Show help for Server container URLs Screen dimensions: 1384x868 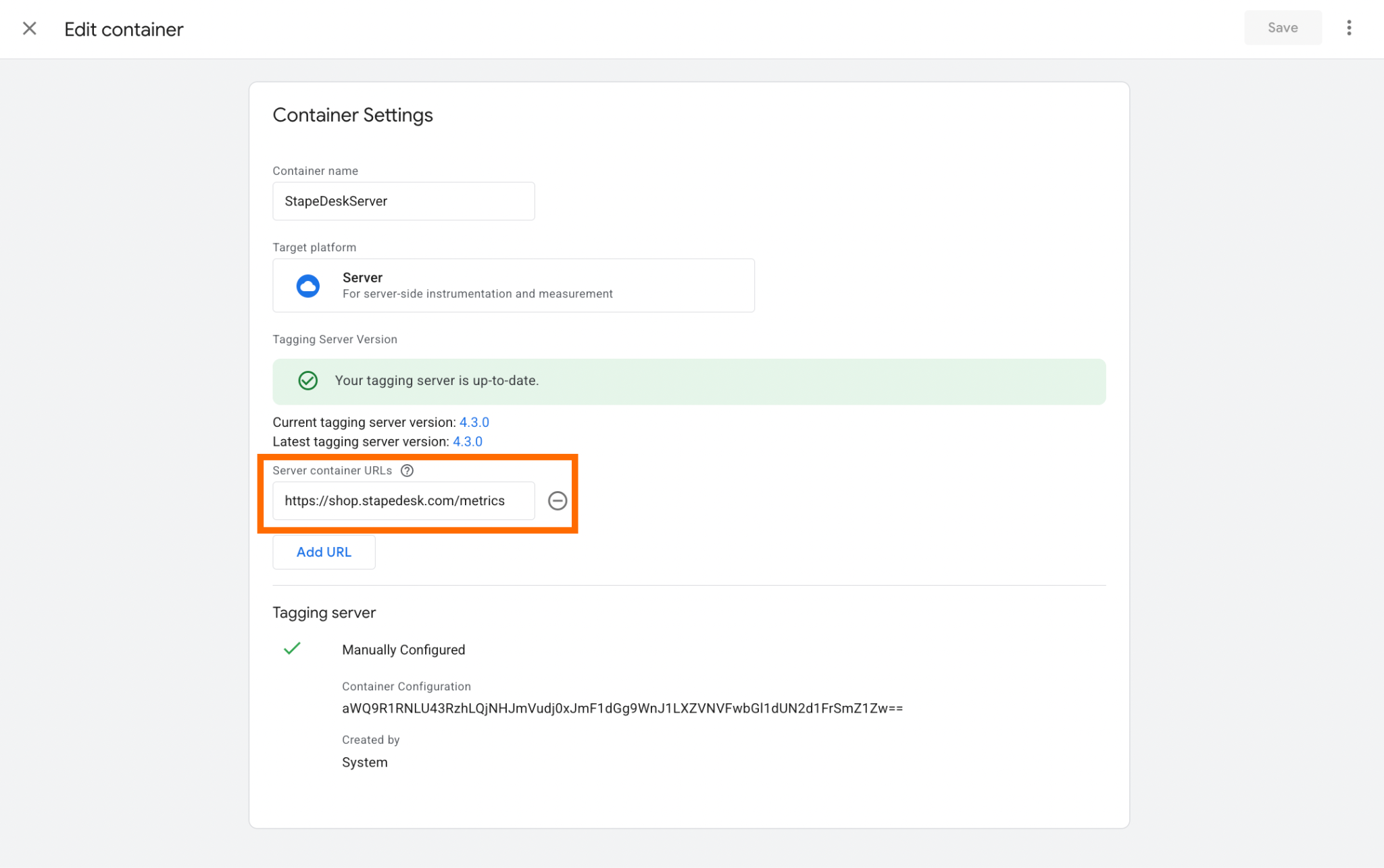(407, 471)
